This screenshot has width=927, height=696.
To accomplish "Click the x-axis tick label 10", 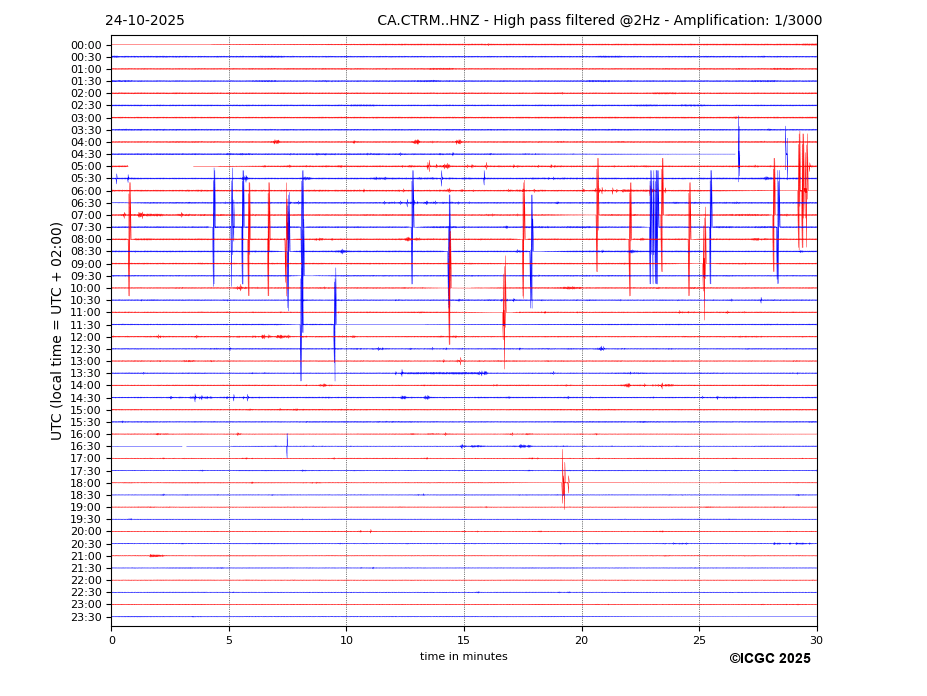I will (347, 640).
